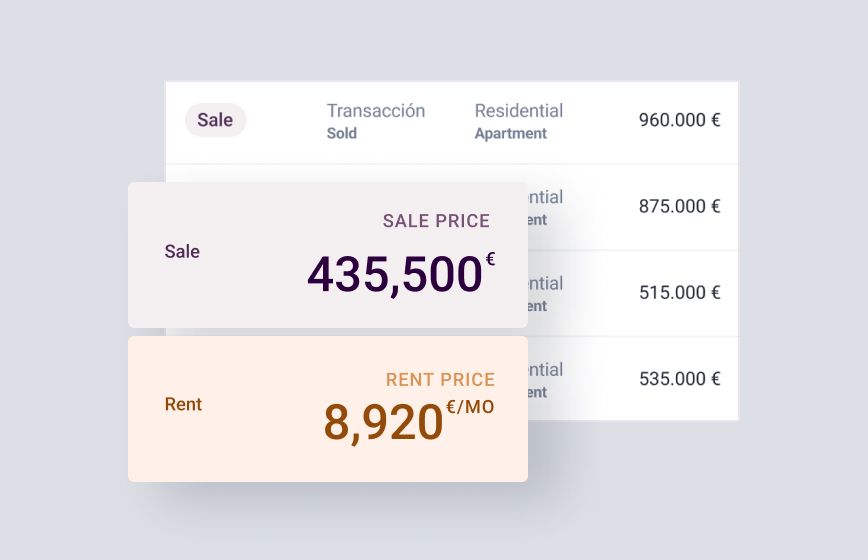Click the Sold status text
Viewport: 868px width, 560px height.
click(x=342, y=133)
